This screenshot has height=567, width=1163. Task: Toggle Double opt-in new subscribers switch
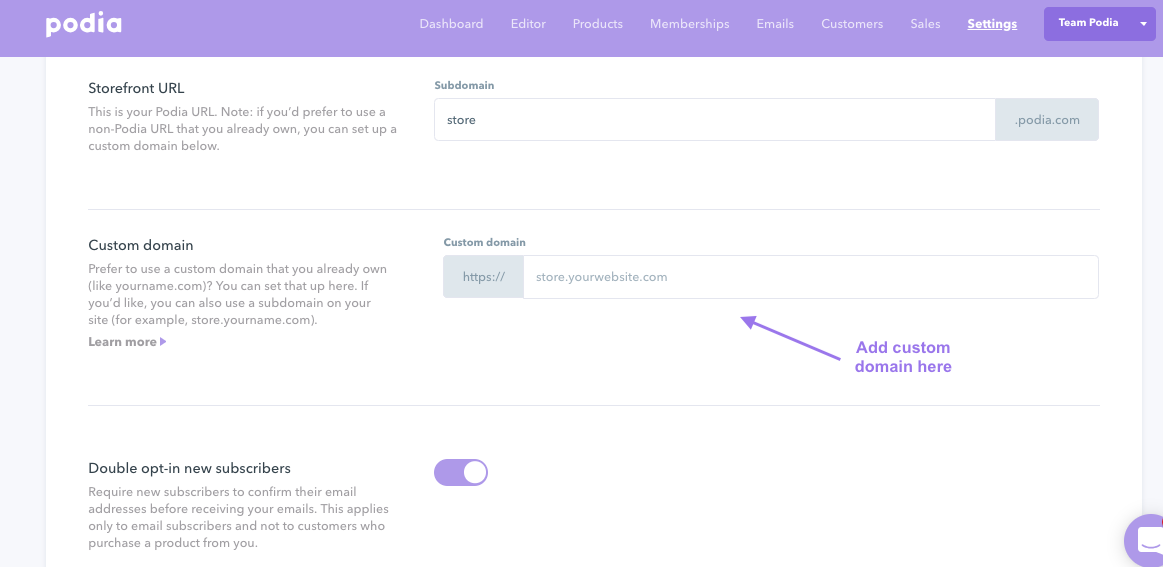[x=461, y=472]
